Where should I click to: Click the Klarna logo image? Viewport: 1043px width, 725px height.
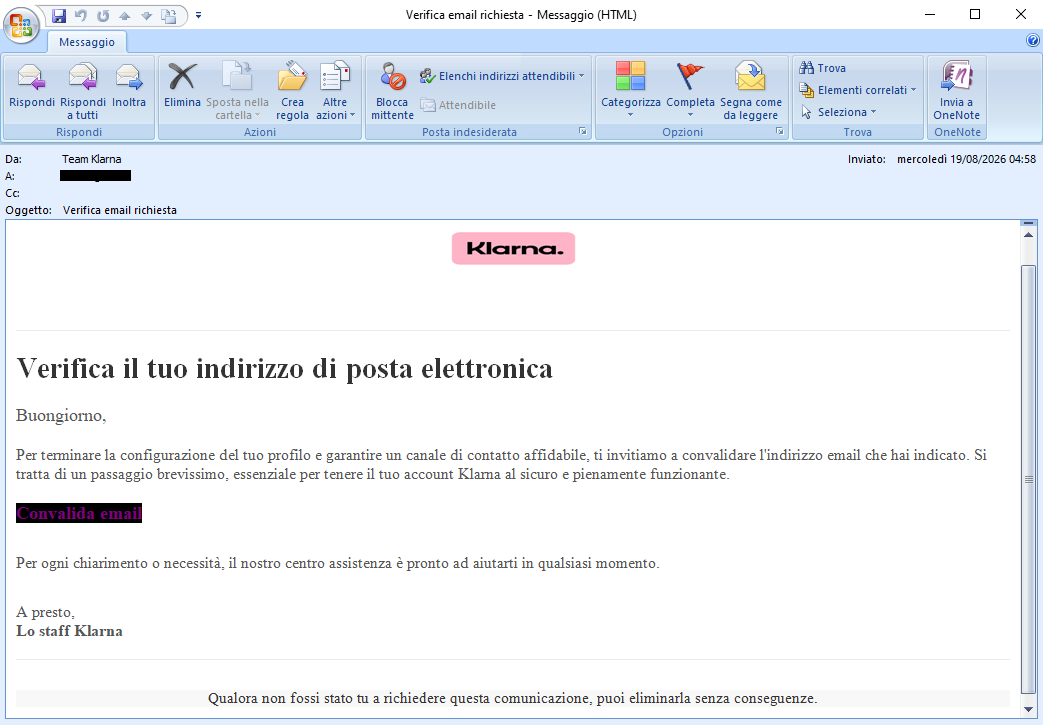514,249
